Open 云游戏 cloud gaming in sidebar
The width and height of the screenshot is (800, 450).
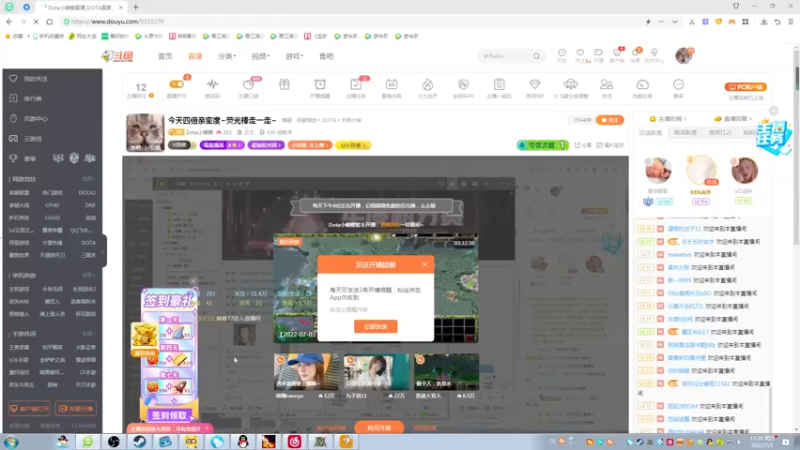click(33, 138)
